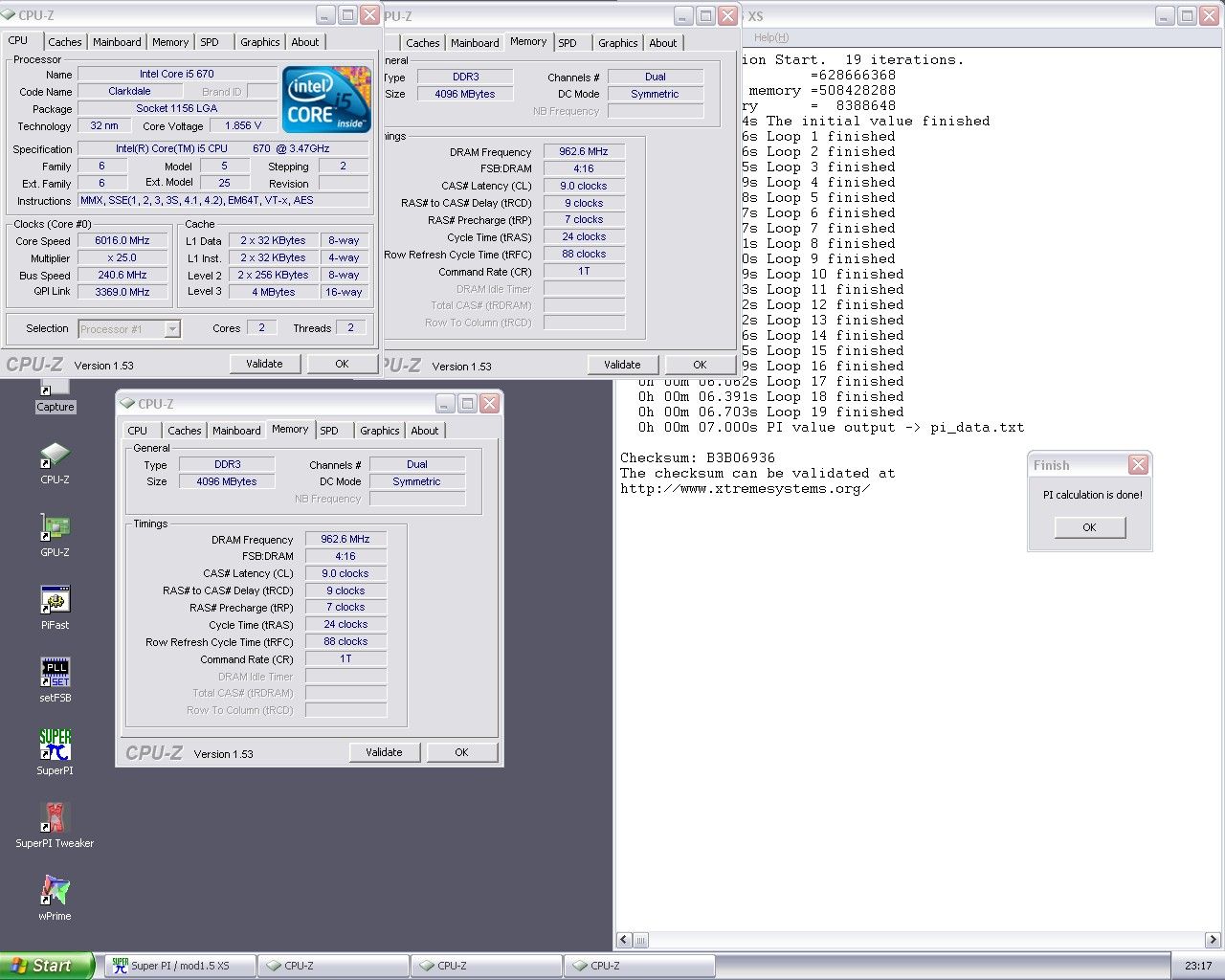The image size is (1225, 980).
Task: Click the core voltage value '1.856 V'
Action: click(243, 126)
